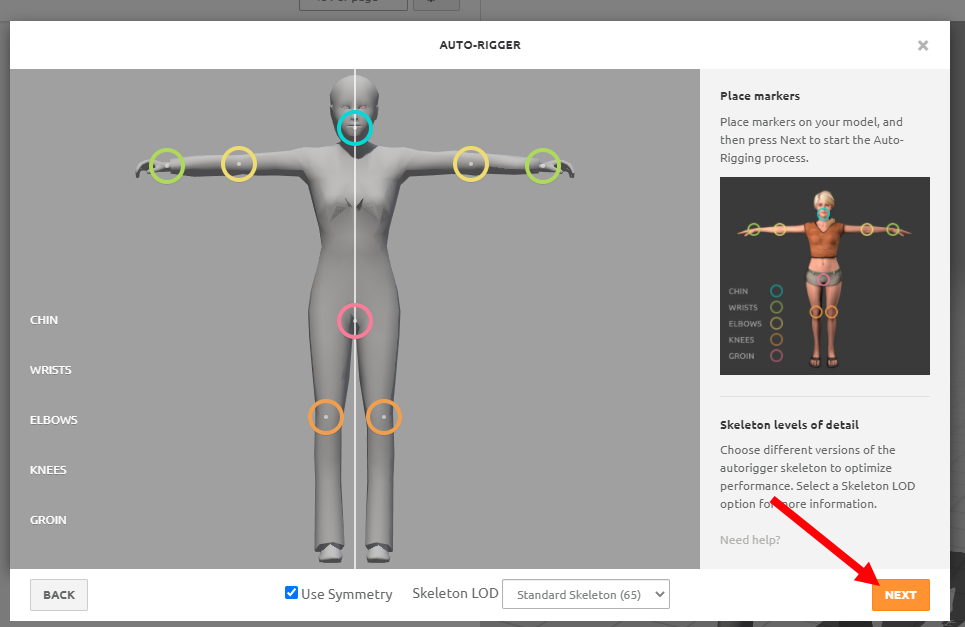Select the green wrist marker on the left hand
Image resolution: width=965 pixels, height=627 pixels.
[x=167, y=166]
